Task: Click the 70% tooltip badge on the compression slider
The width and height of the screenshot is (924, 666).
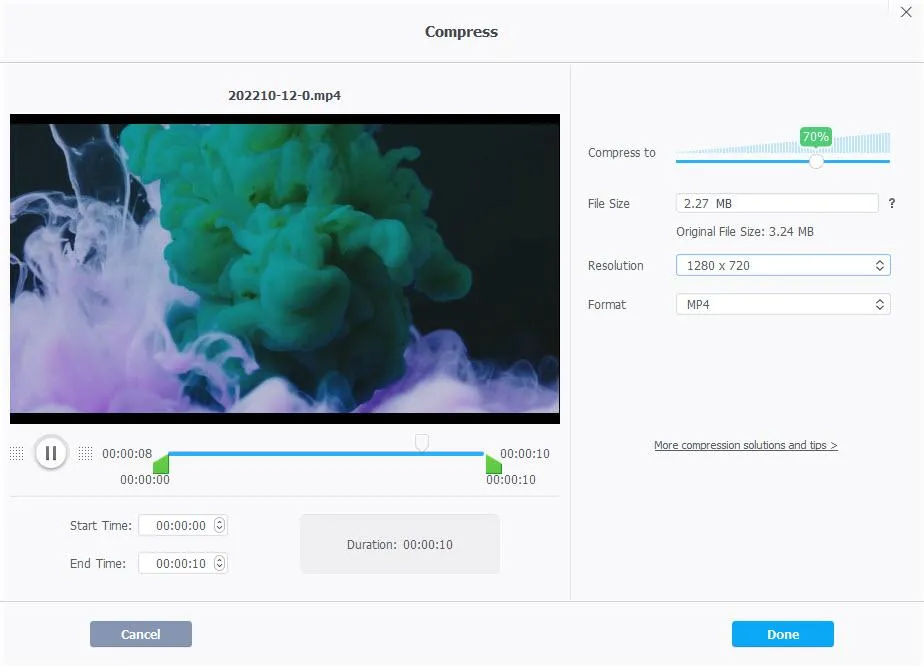Action: 814,136
